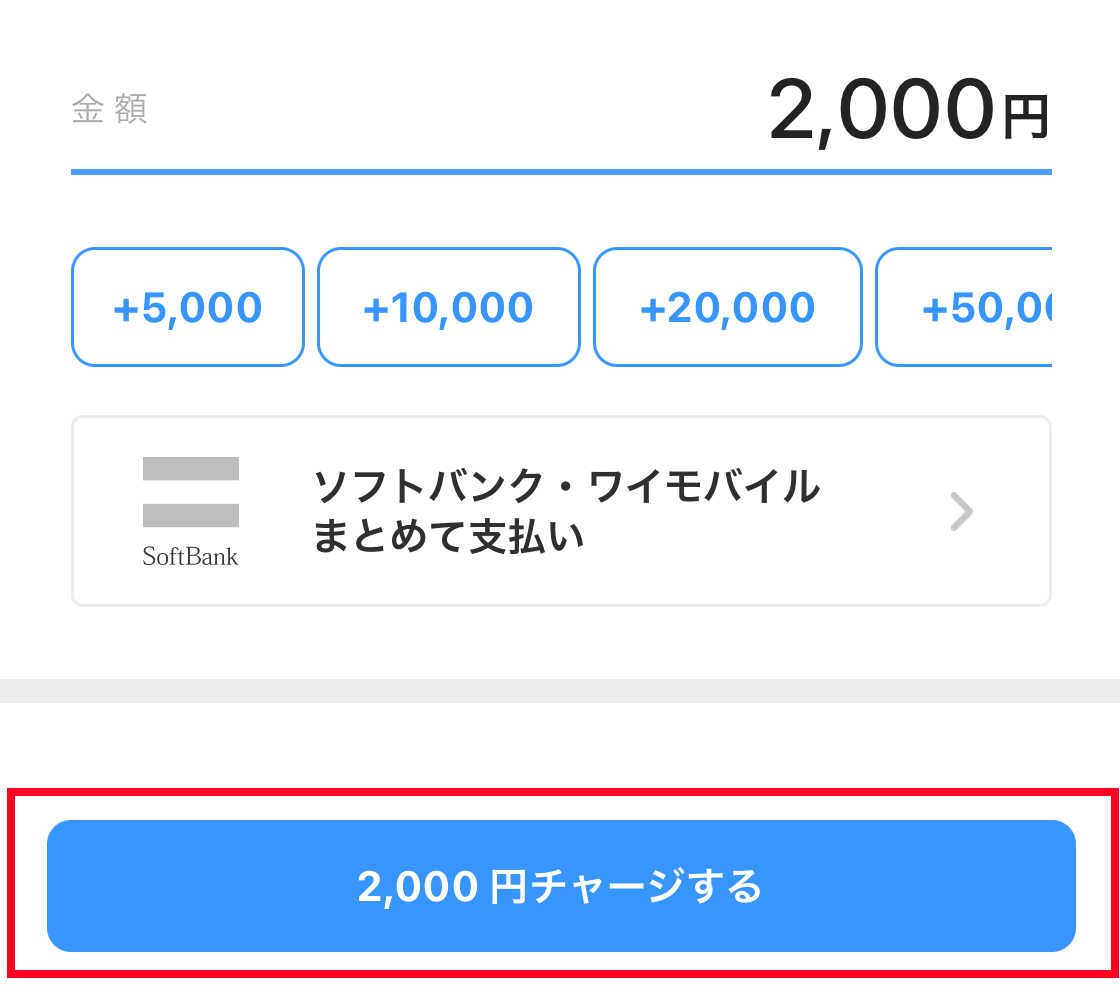Select ソフトバンク・ワイモバイル まとめて支払い row
This screenshot has height=996, width=1120.
coord(561,512)
